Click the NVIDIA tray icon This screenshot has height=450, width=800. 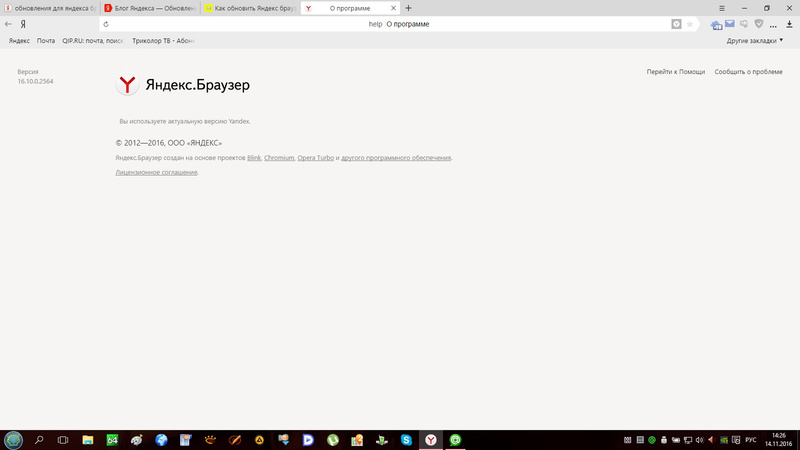[723, 440]
